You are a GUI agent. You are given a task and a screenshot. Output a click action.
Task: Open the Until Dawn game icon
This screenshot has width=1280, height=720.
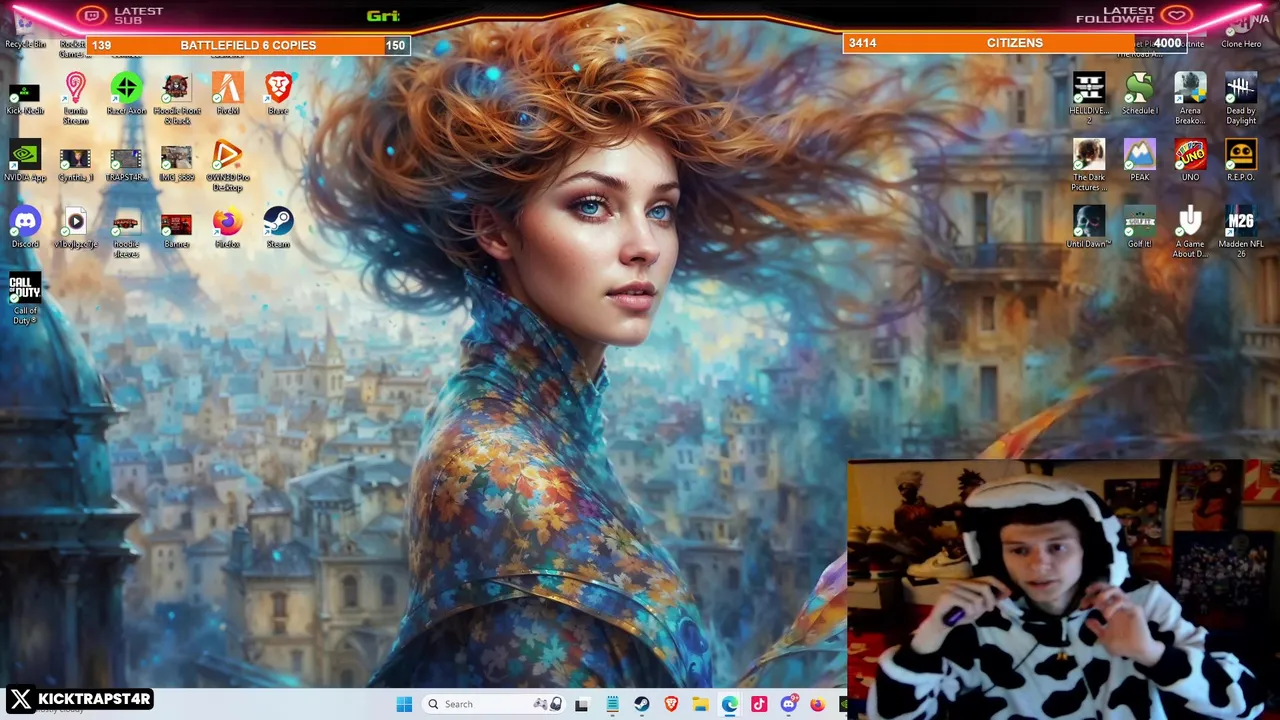point(1089,229)
